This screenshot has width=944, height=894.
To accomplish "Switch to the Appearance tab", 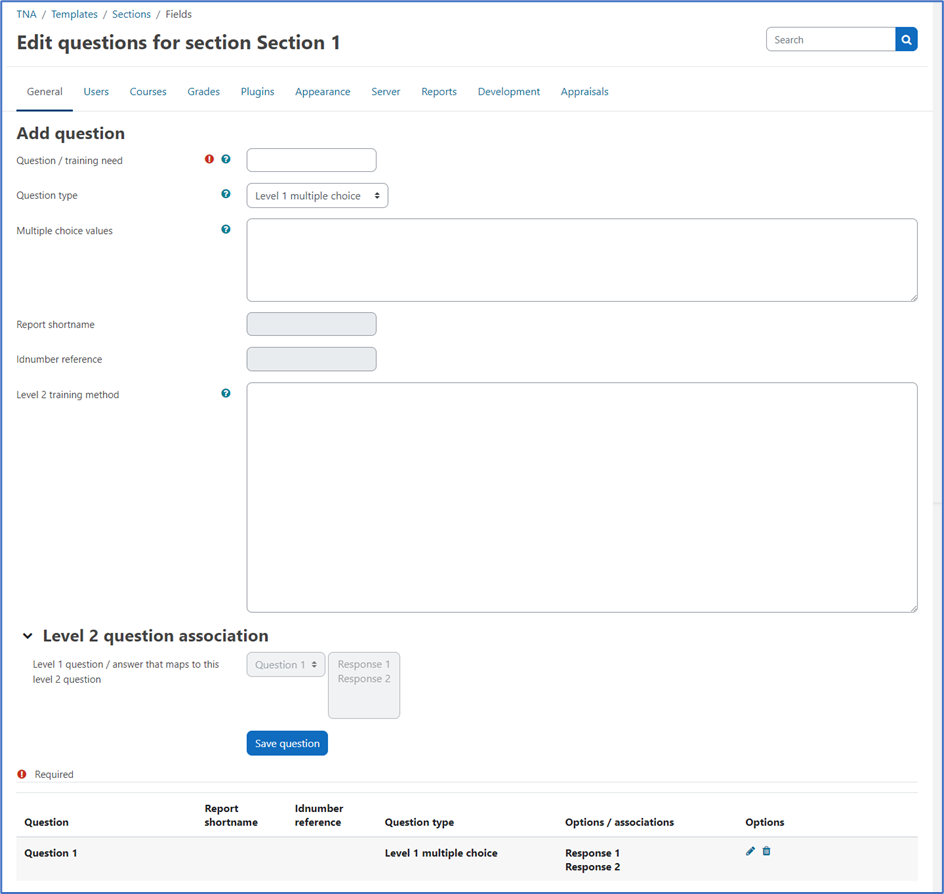I will [323, 92].
